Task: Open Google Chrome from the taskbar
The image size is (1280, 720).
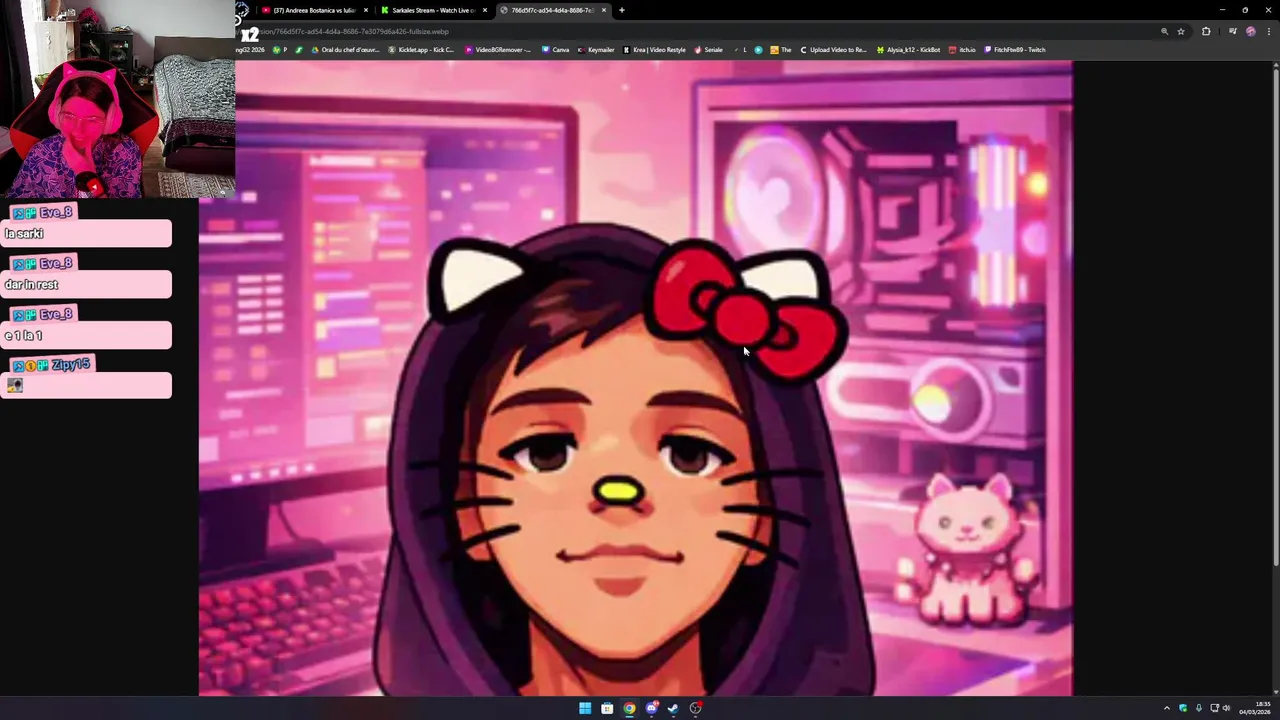Action: point(629,709)
